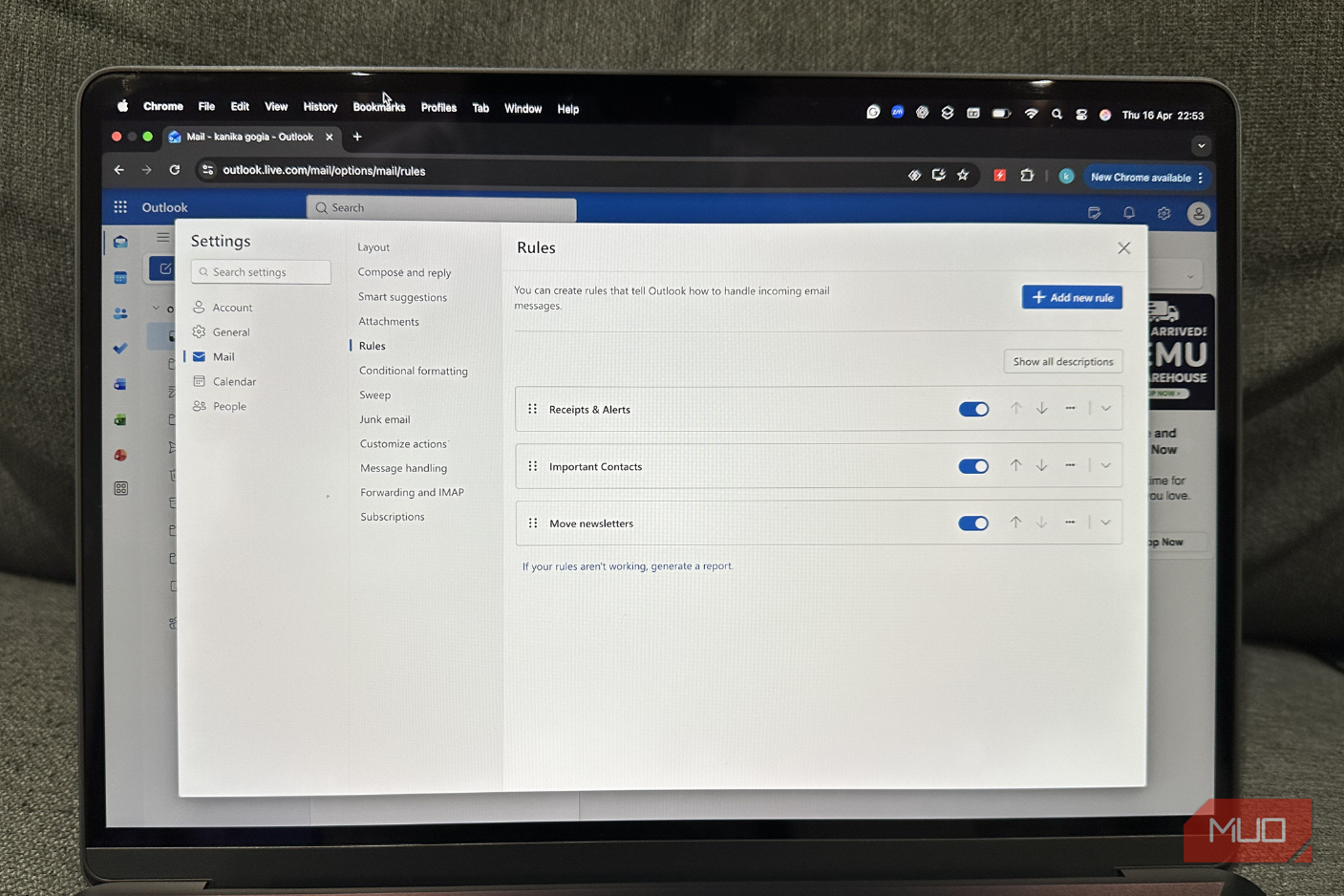
Task: Open the Chrome Extensions puzzle icon
Action: [1027, 176]
